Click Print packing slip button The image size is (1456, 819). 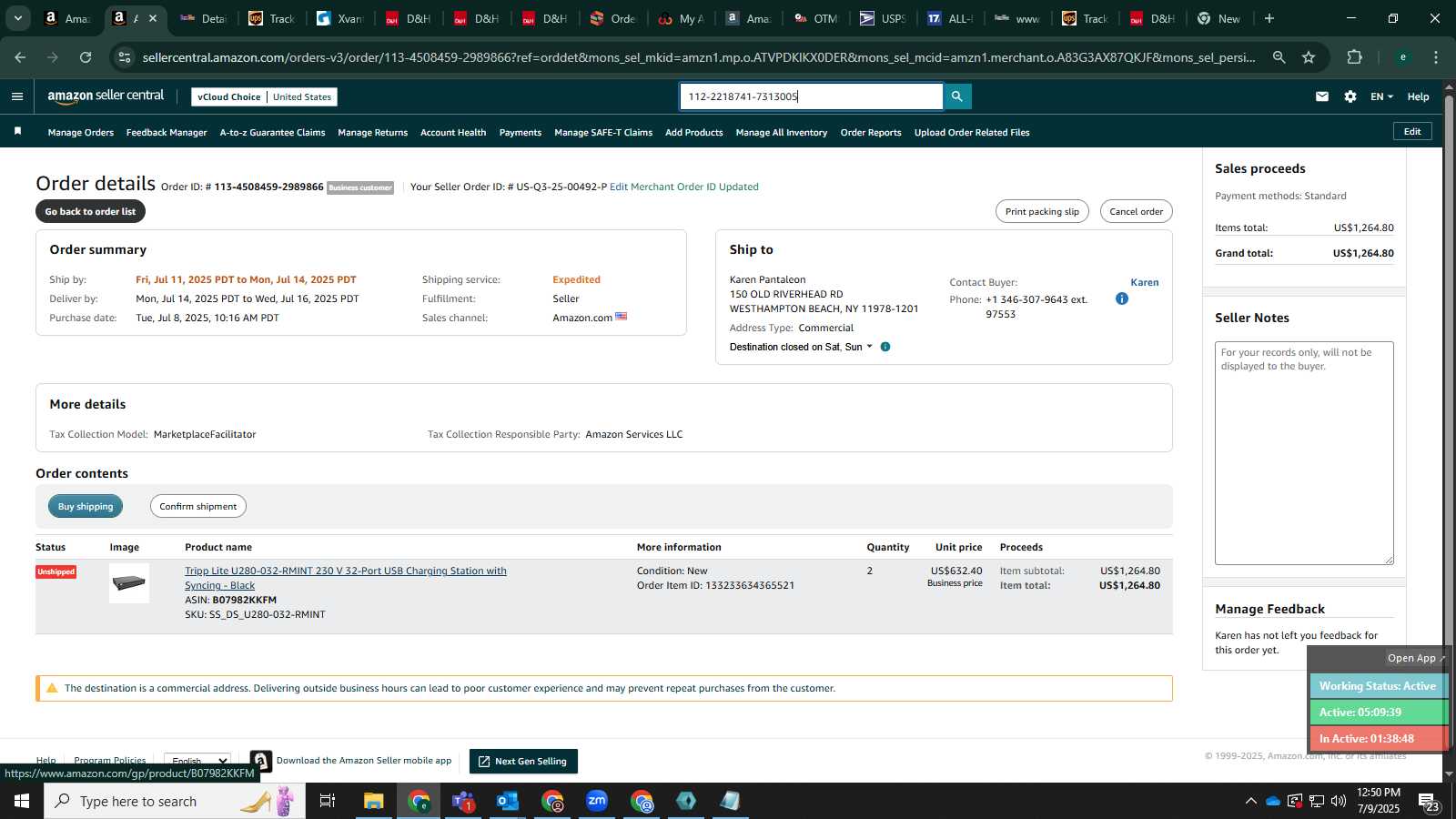(1042, 211)
